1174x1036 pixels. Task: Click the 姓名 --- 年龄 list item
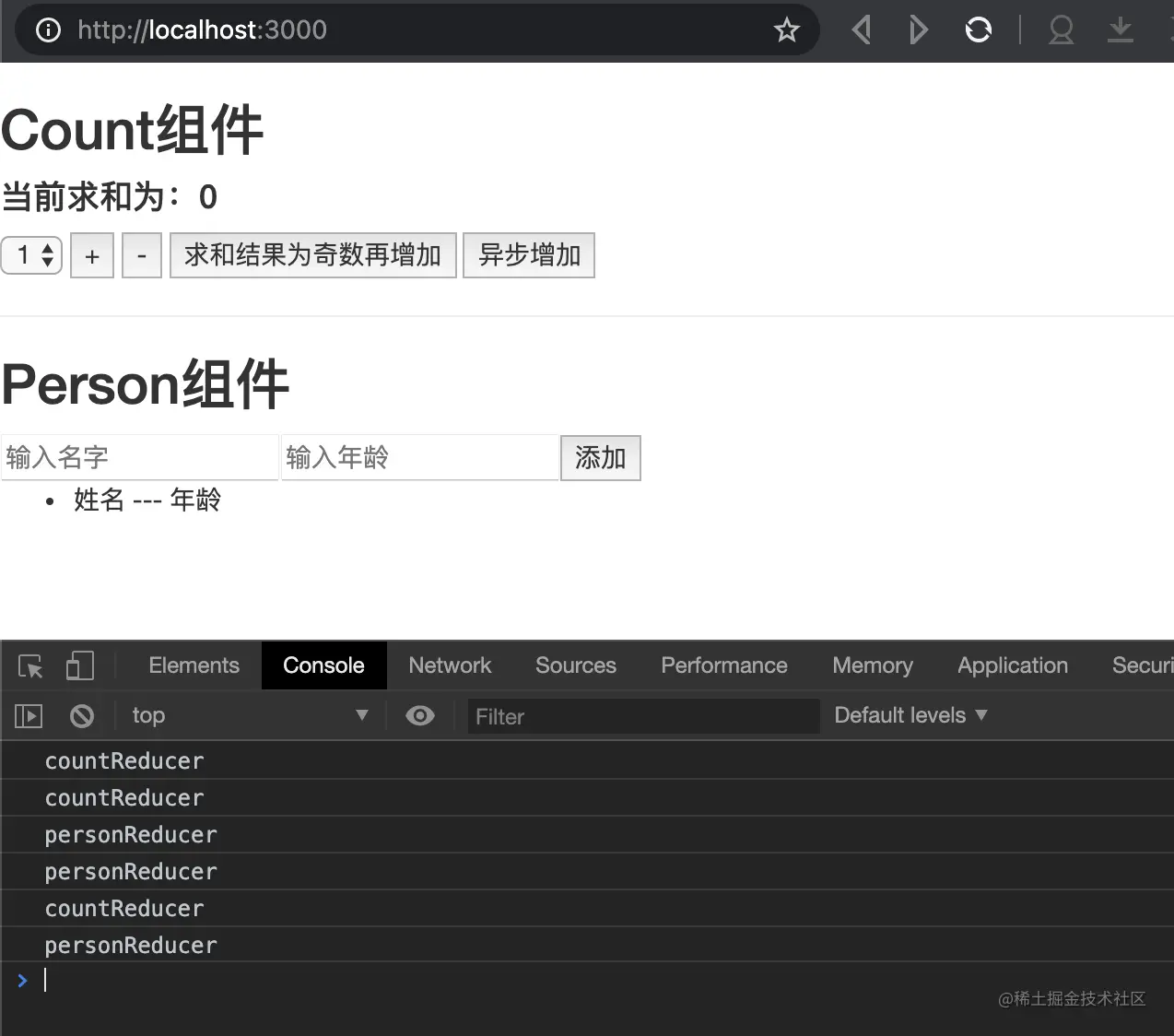click(147, 500)
